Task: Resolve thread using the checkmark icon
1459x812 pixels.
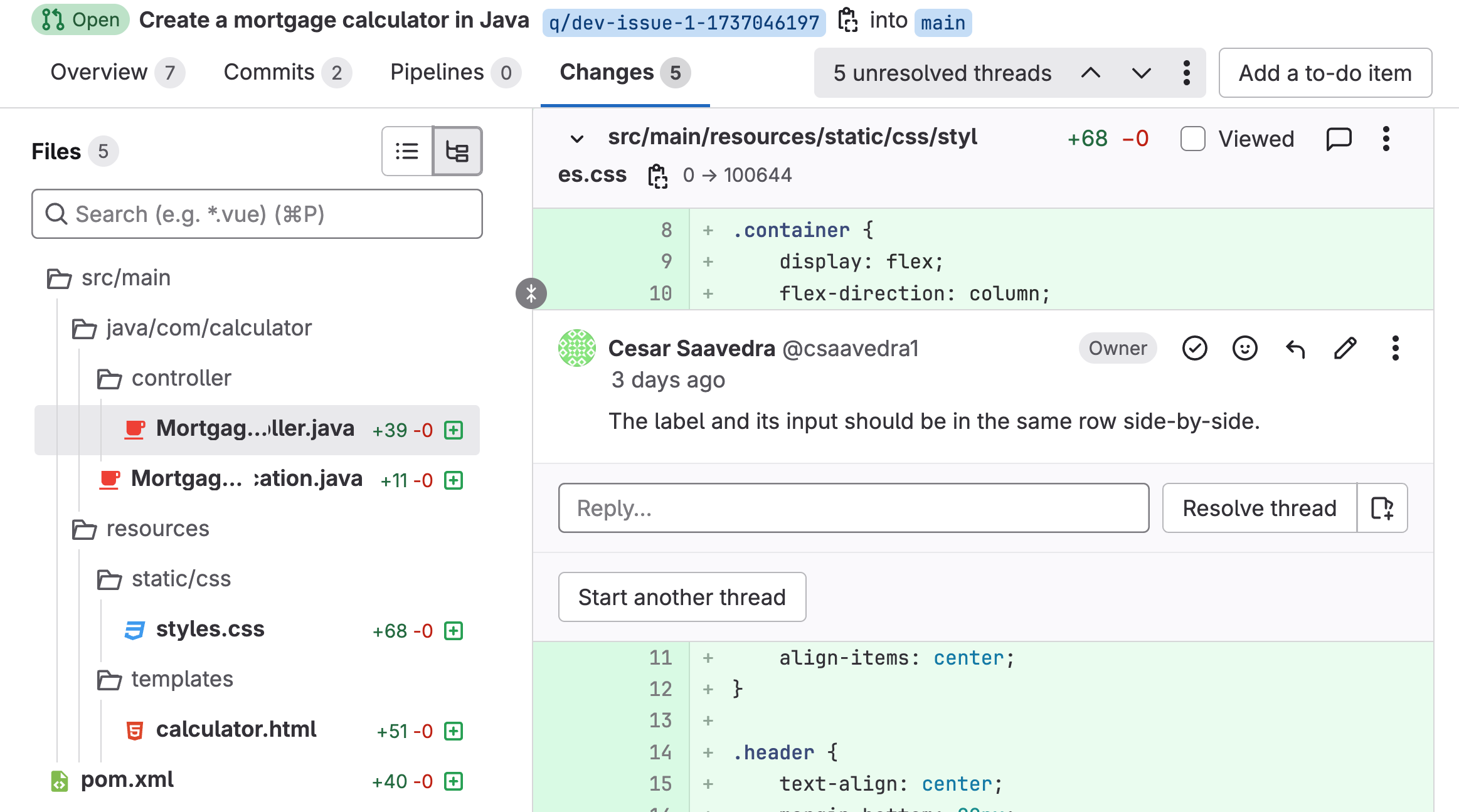Action: tap(1194, 348)
